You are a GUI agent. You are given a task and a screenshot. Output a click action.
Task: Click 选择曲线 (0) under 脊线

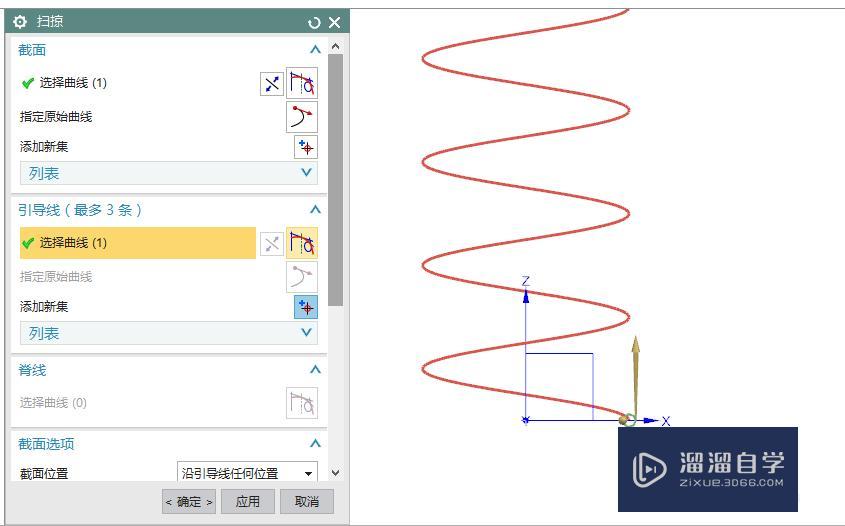pos(53,403)
